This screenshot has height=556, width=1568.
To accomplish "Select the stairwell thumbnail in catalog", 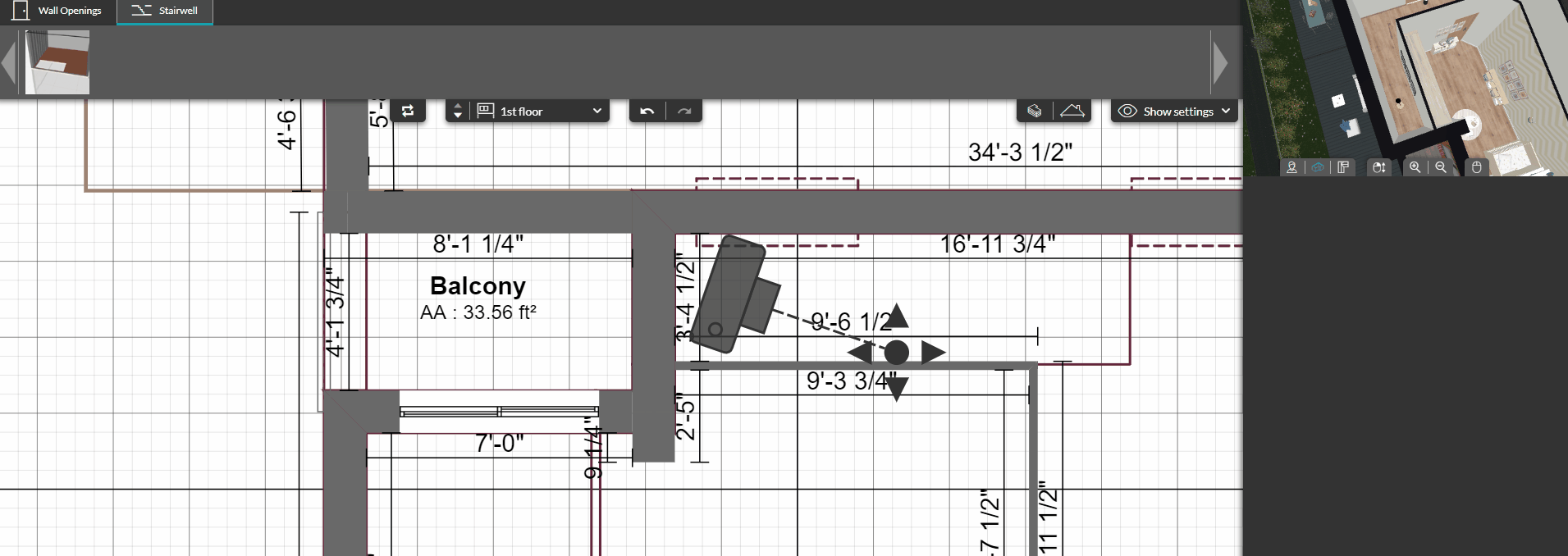I will [x=57, y=62].
